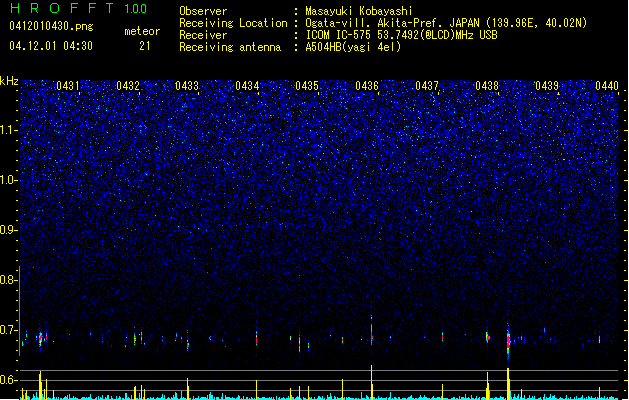Viewport: 629px width, 400px height.
Task: Click the kHz axis unit label
Action: [9, 81]
